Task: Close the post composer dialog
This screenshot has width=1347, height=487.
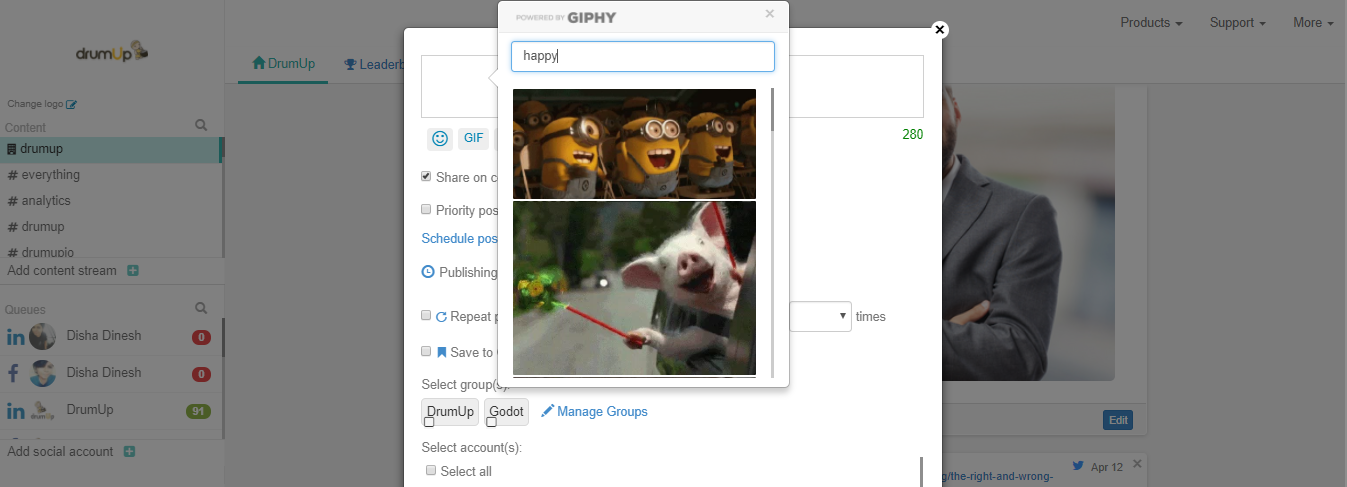Action: pos(939,30)
